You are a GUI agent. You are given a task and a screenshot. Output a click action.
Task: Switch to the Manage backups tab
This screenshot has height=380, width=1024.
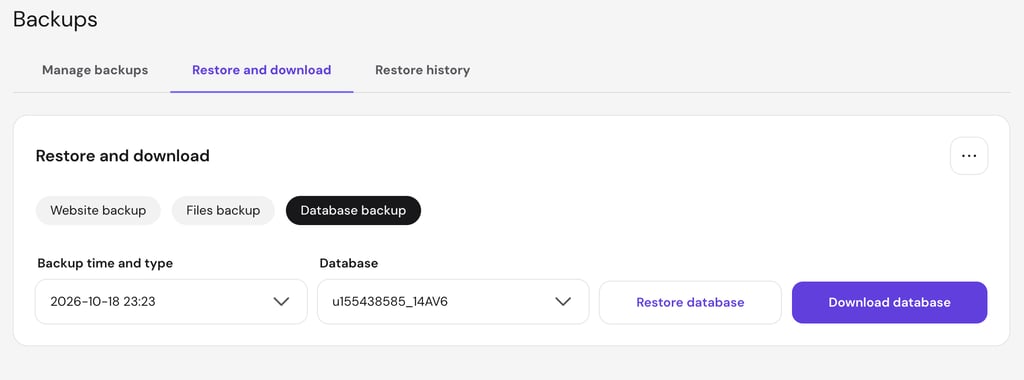(x=95, y=70)
